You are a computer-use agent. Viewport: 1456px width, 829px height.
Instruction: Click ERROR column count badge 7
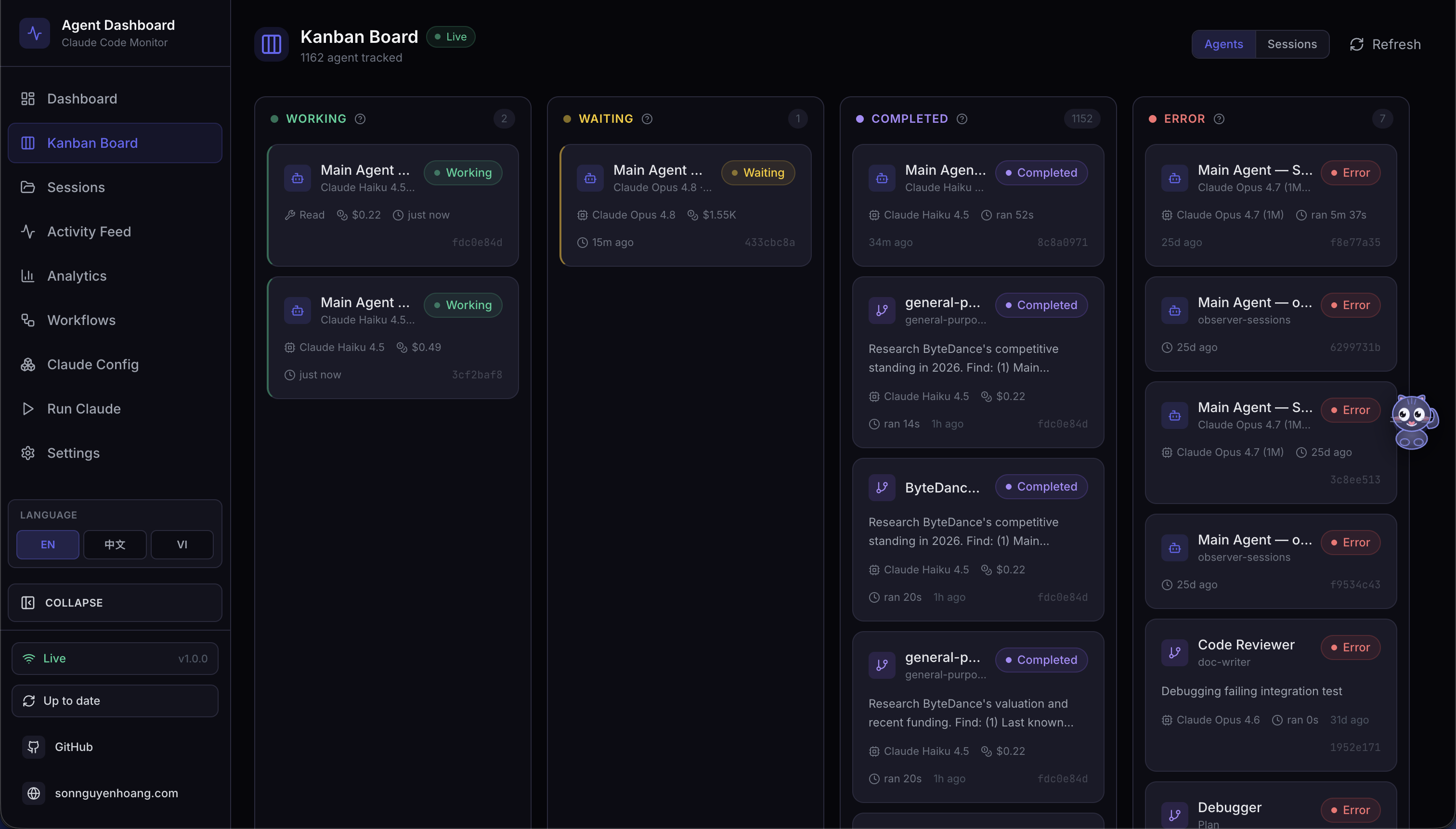click(x=1382, y=118)
